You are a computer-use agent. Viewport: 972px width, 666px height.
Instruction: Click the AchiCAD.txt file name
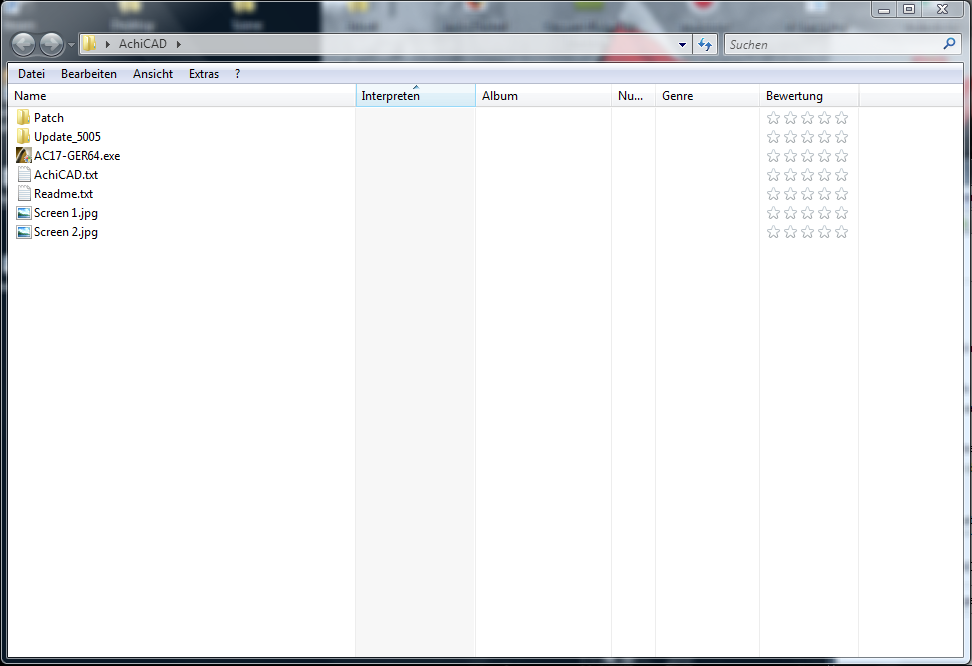point(66,175)
